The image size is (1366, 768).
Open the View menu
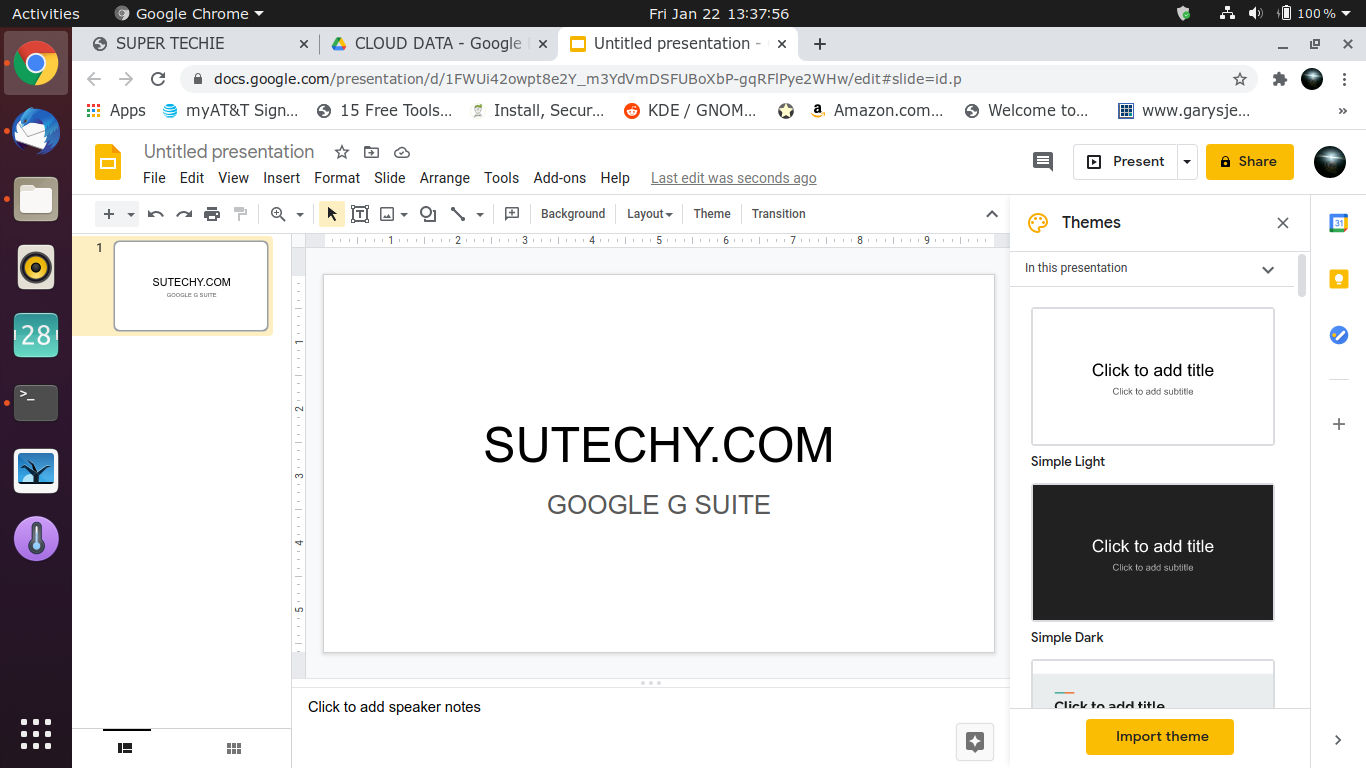(233, 178)
